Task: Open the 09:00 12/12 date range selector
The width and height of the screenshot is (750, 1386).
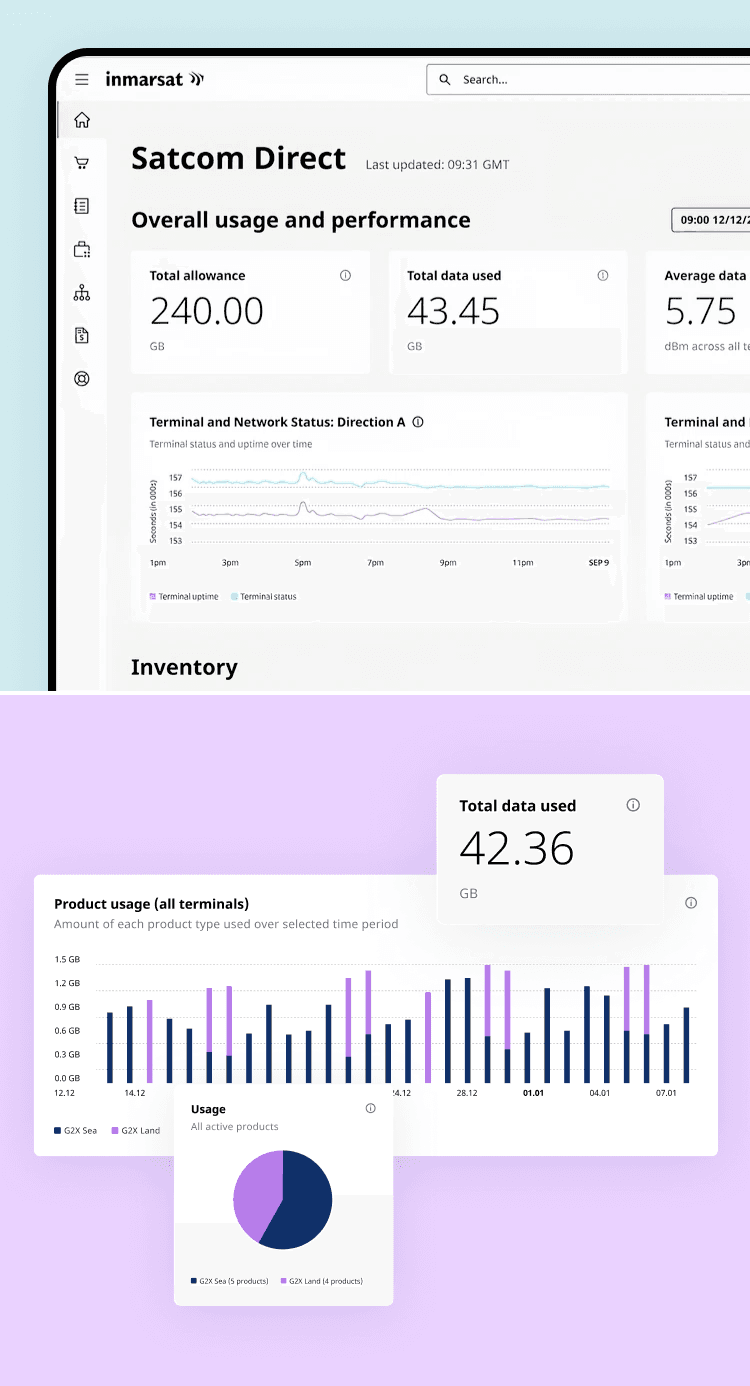Action: (710, 220)
